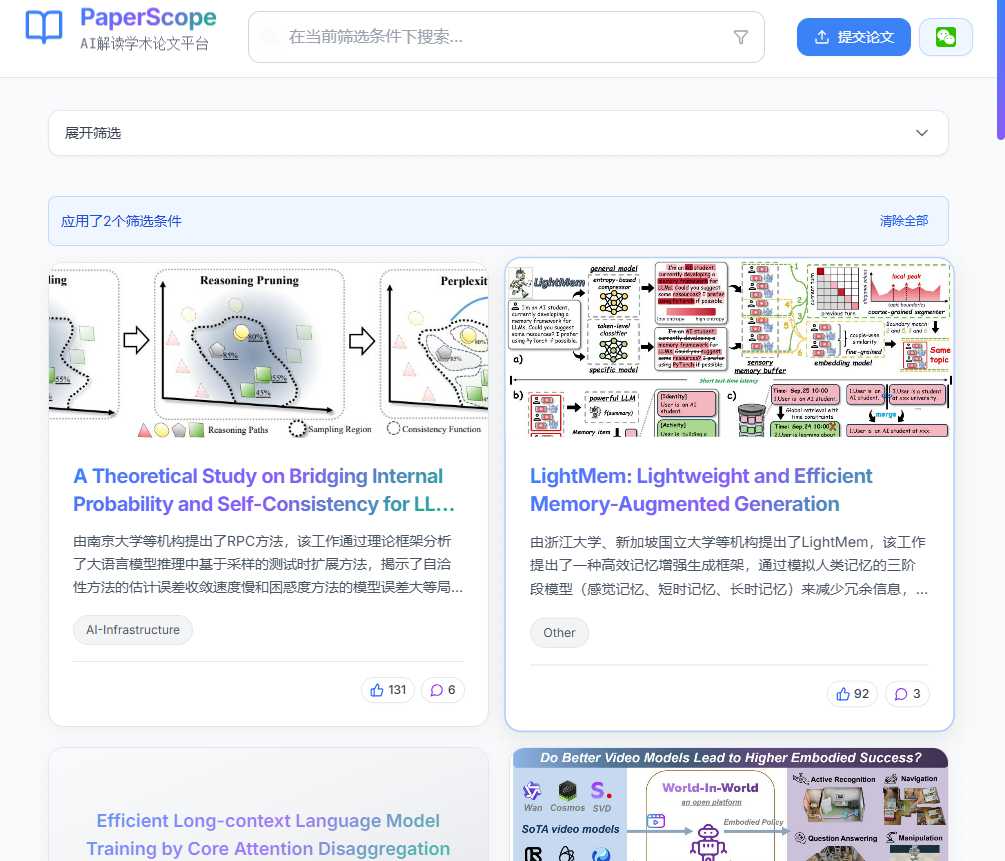The image size is (1005, 861).
Task: Open the WeChat icon button
Action: point(945,37)
